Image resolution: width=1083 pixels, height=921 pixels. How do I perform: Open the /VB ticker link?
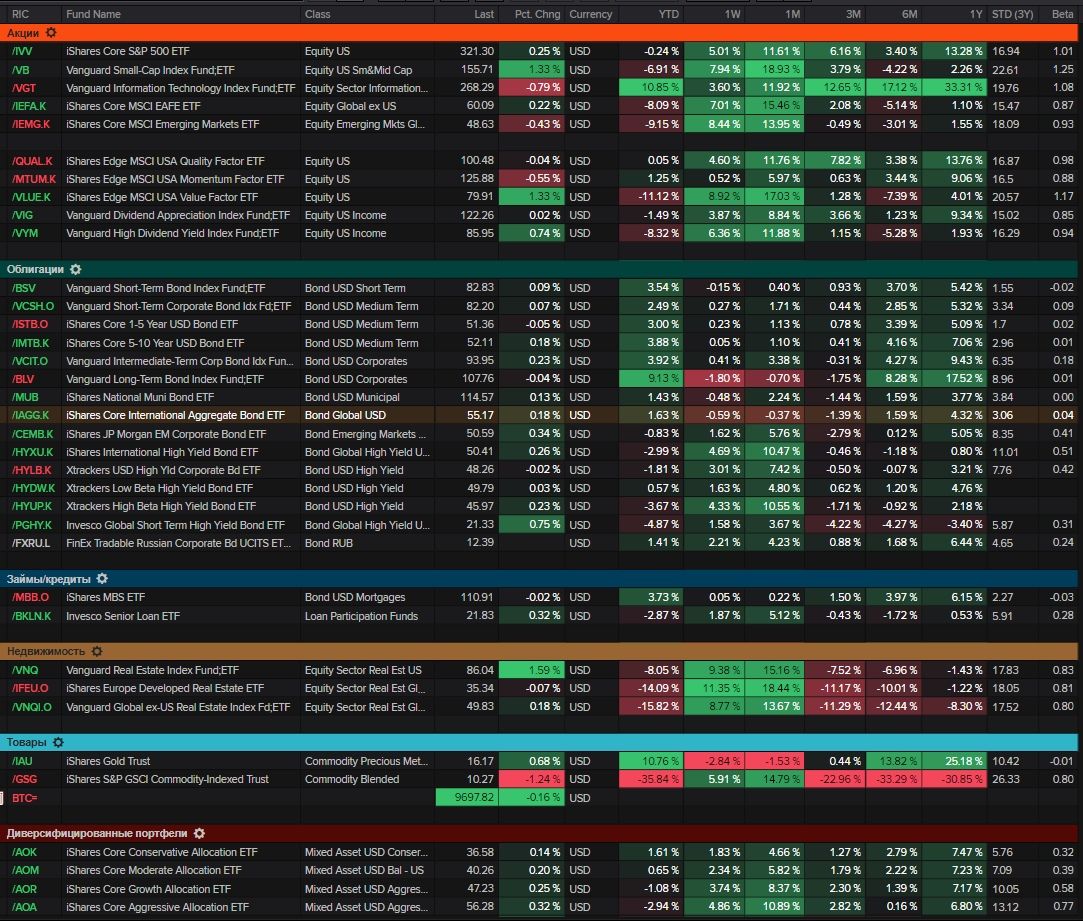(x=21, y=70)
